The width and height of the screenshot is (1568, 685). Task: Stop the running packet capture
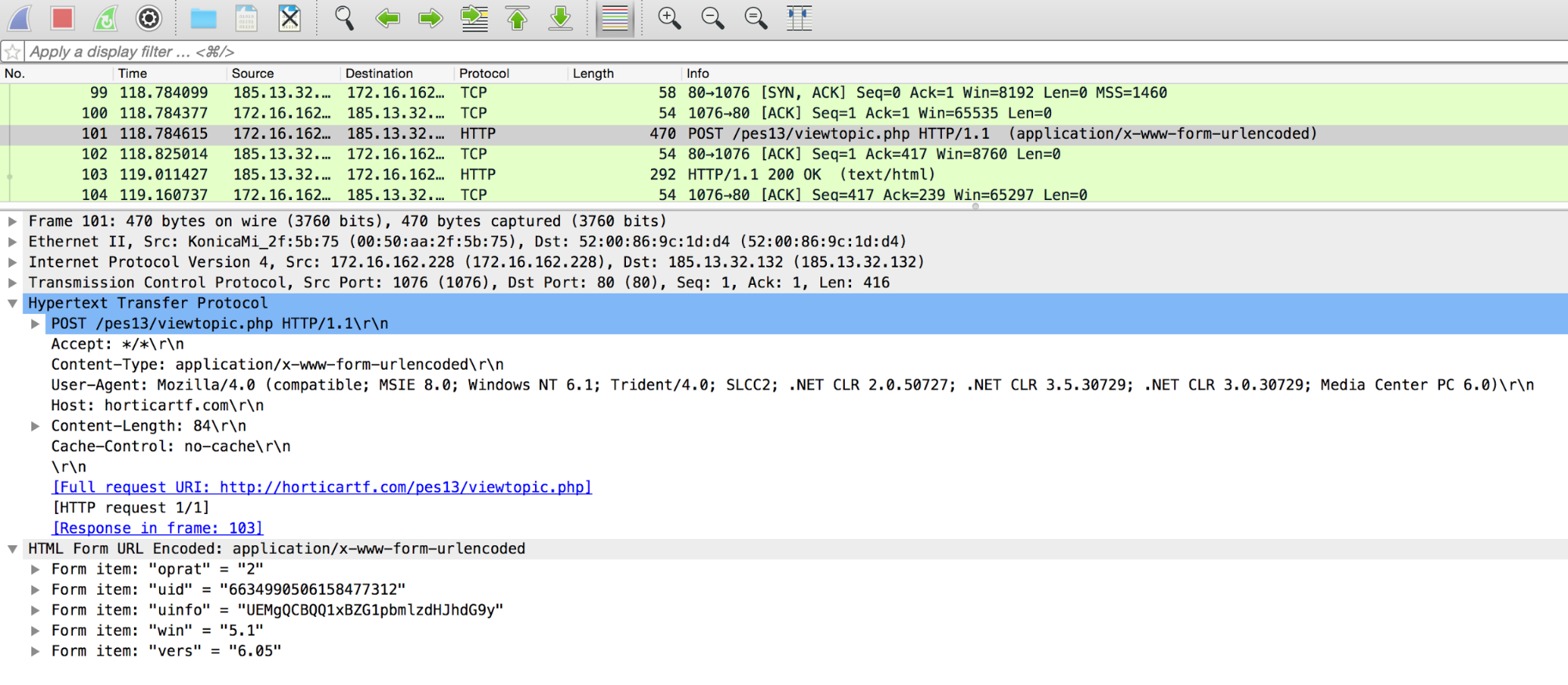click(x=62, y=17)
